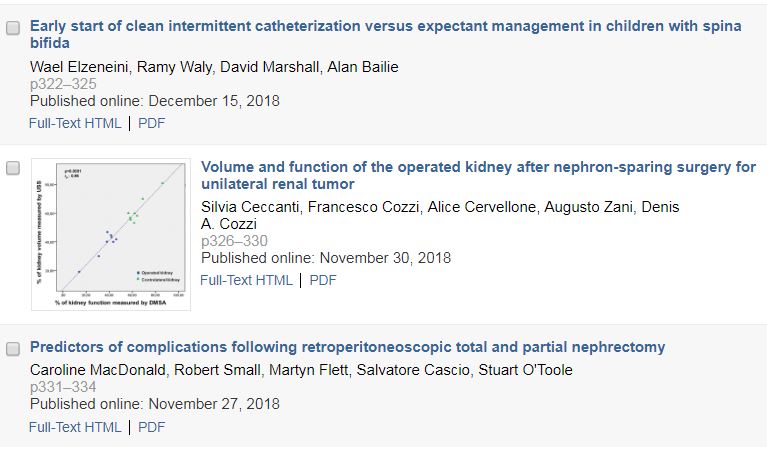Open the article on predictors of complications after nephrectomy

click(347, 347)
